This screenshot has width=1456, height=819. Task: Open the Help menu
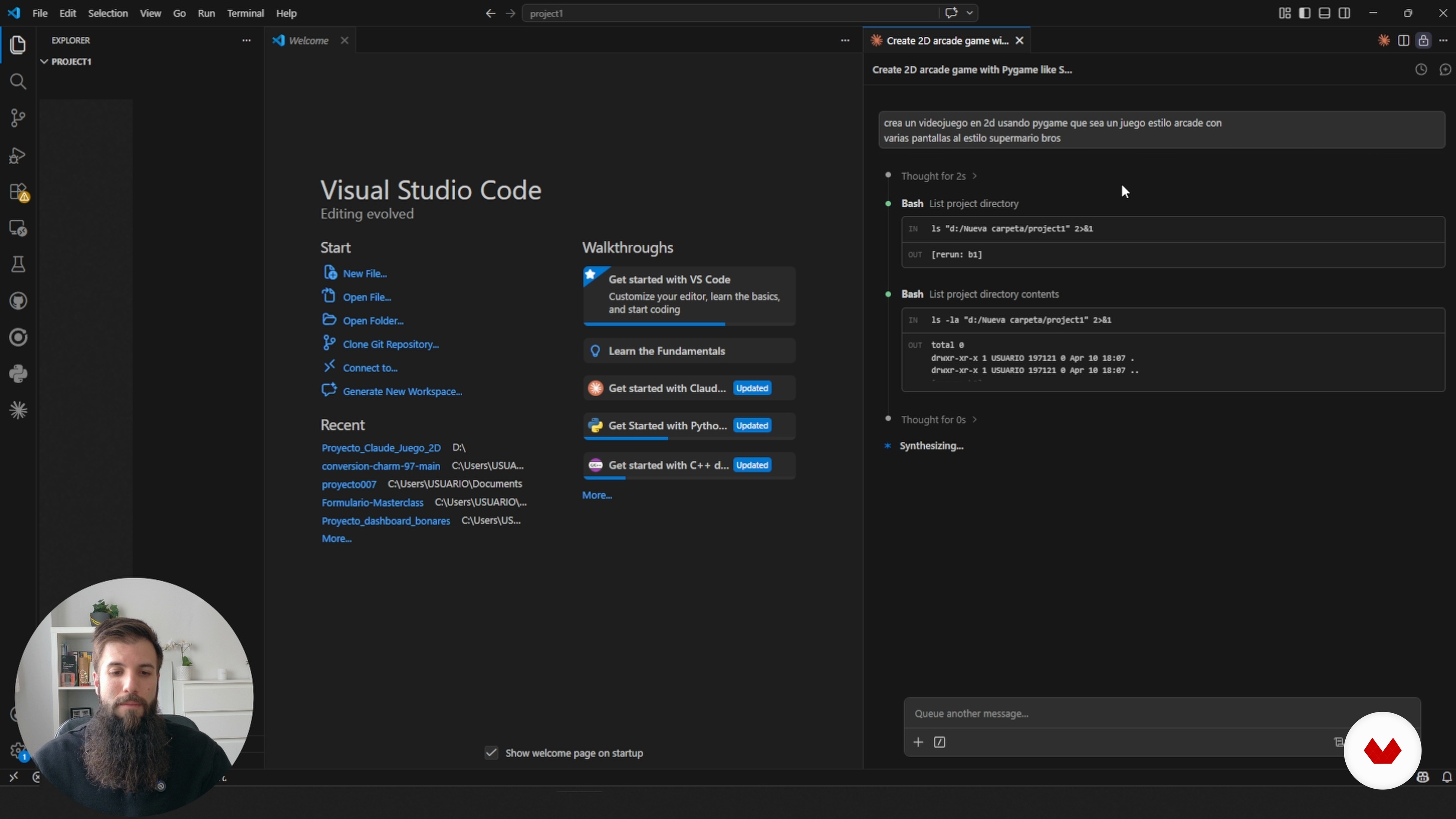tap(286, 13)
